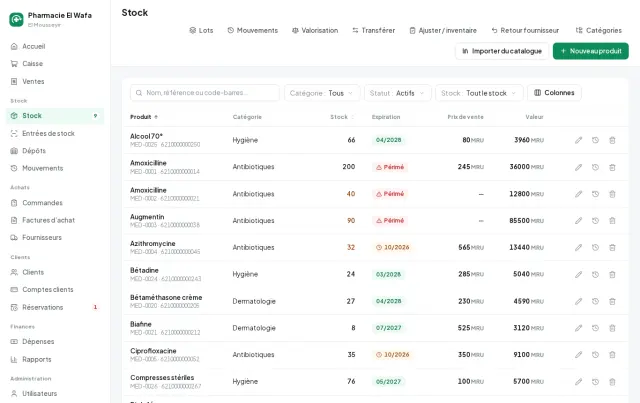The width and height of the screenshot is (640, 403).
Task: Edit Biafine pencil icon
Action: (578, 328)
